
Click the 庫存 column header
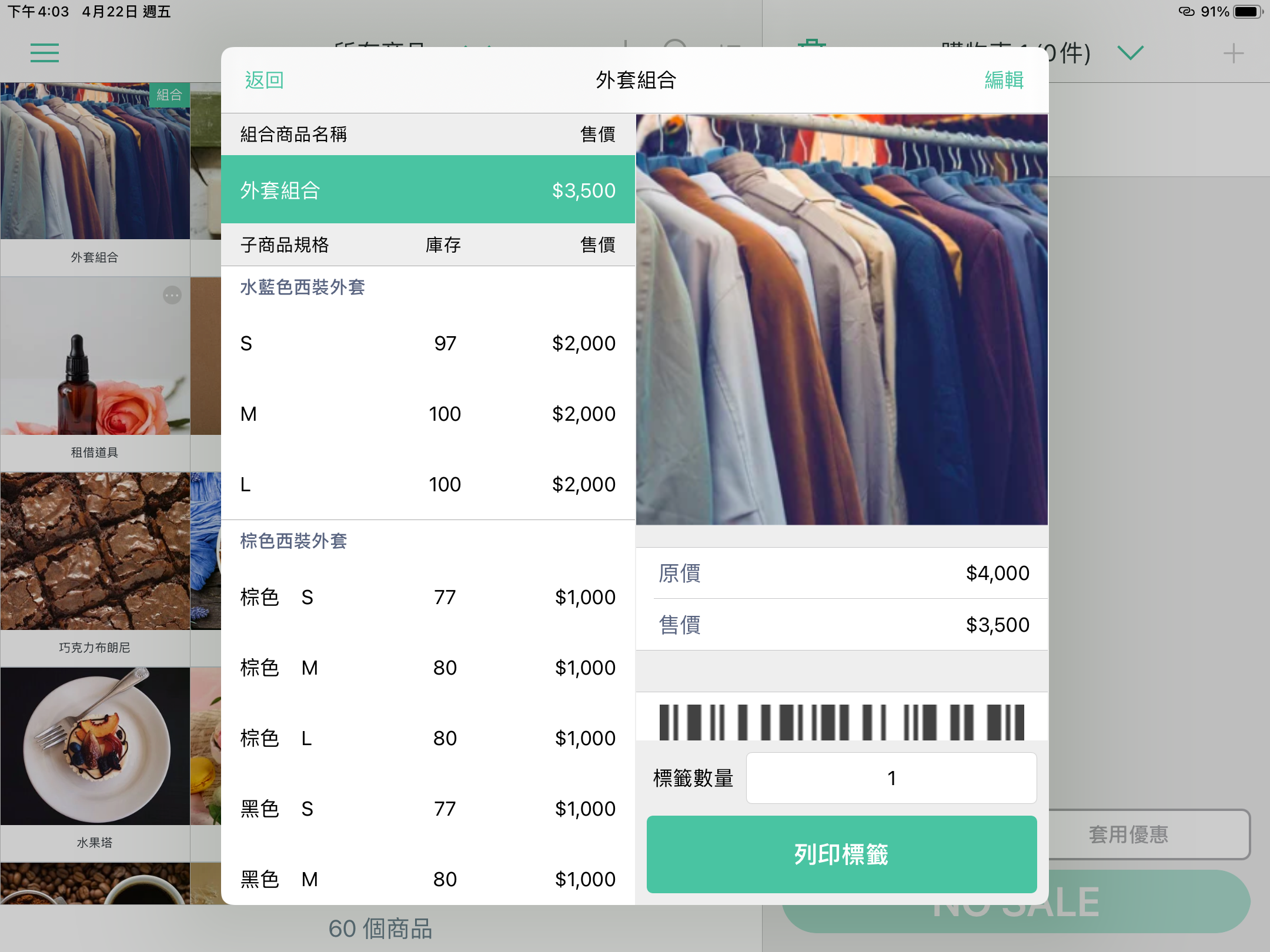[x=443, y=245]
